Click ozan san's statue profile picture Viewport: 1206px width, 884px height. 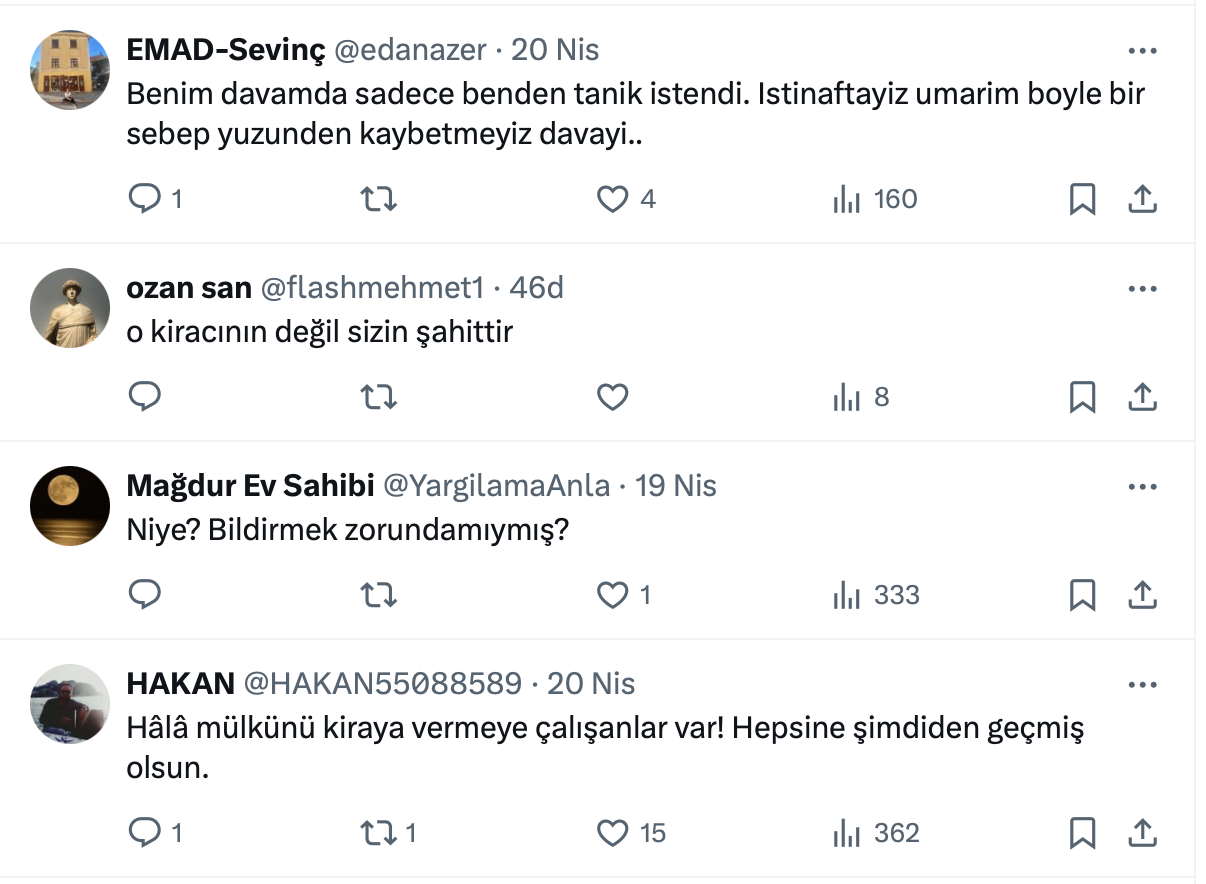click(70, 308)
